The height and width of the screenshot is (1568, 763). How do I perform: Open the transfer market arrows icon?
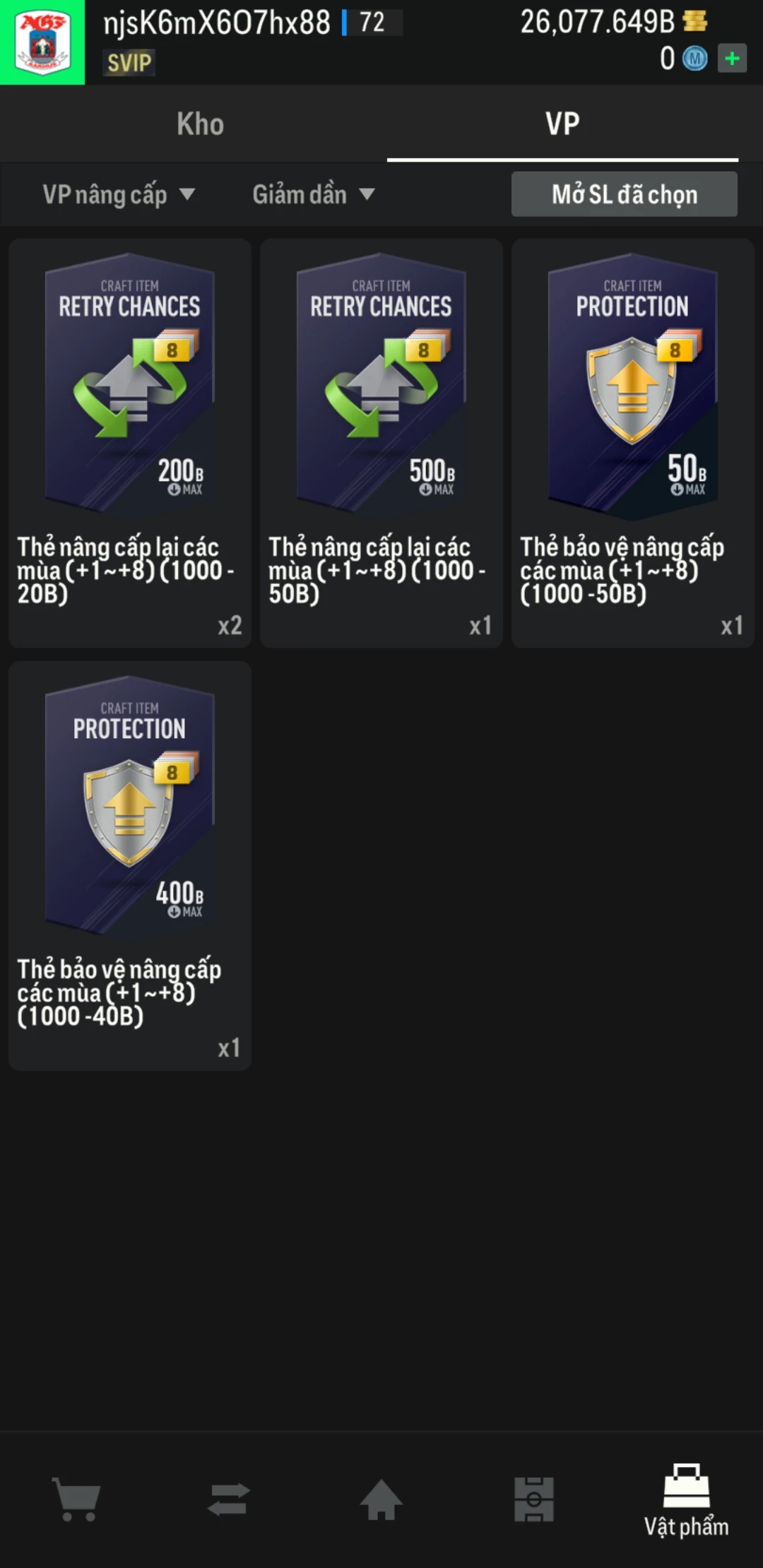[229, 1499]
